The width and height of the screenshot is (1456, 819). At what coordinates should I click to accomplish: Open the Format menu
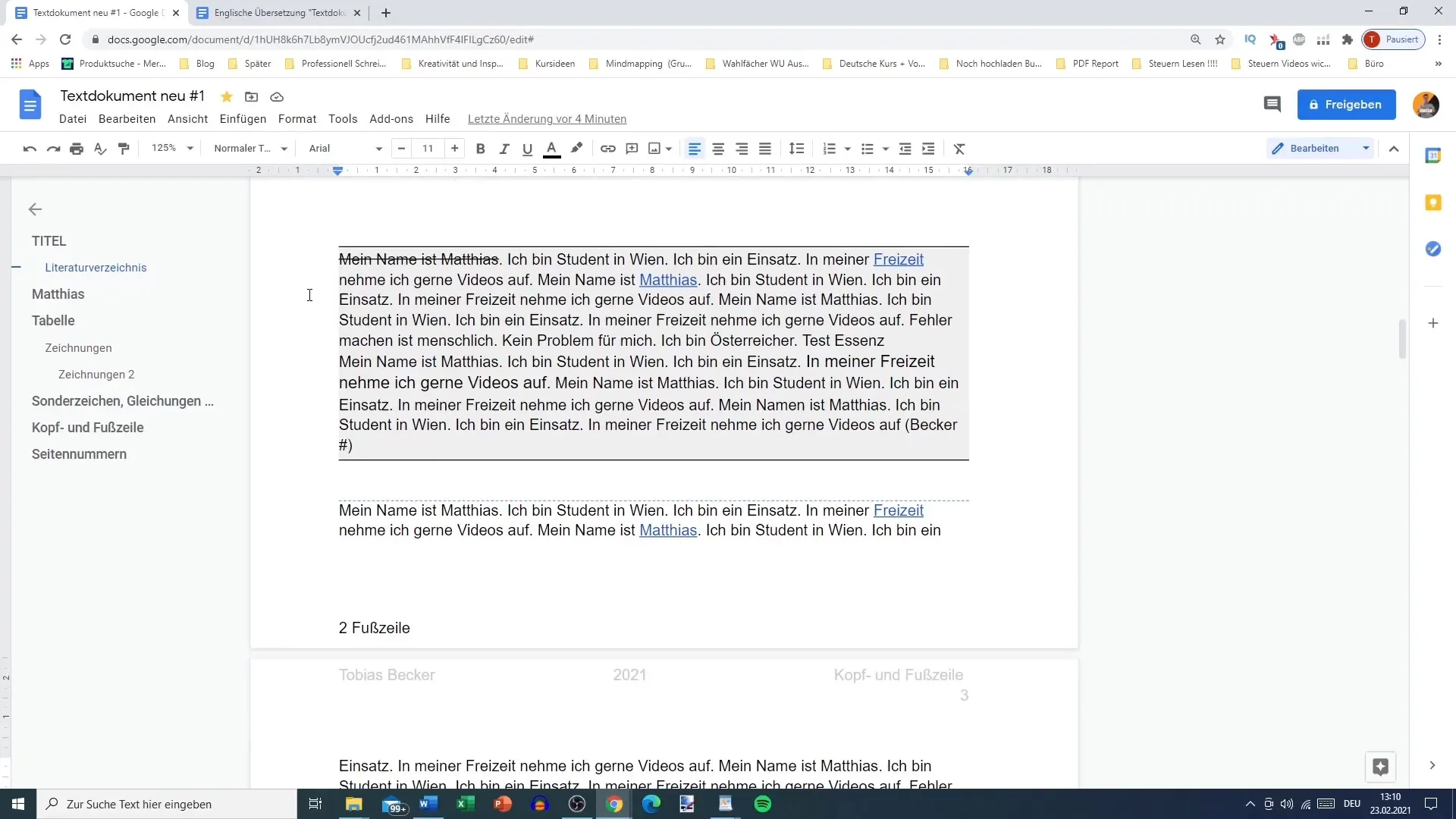(x=297, y=119)
